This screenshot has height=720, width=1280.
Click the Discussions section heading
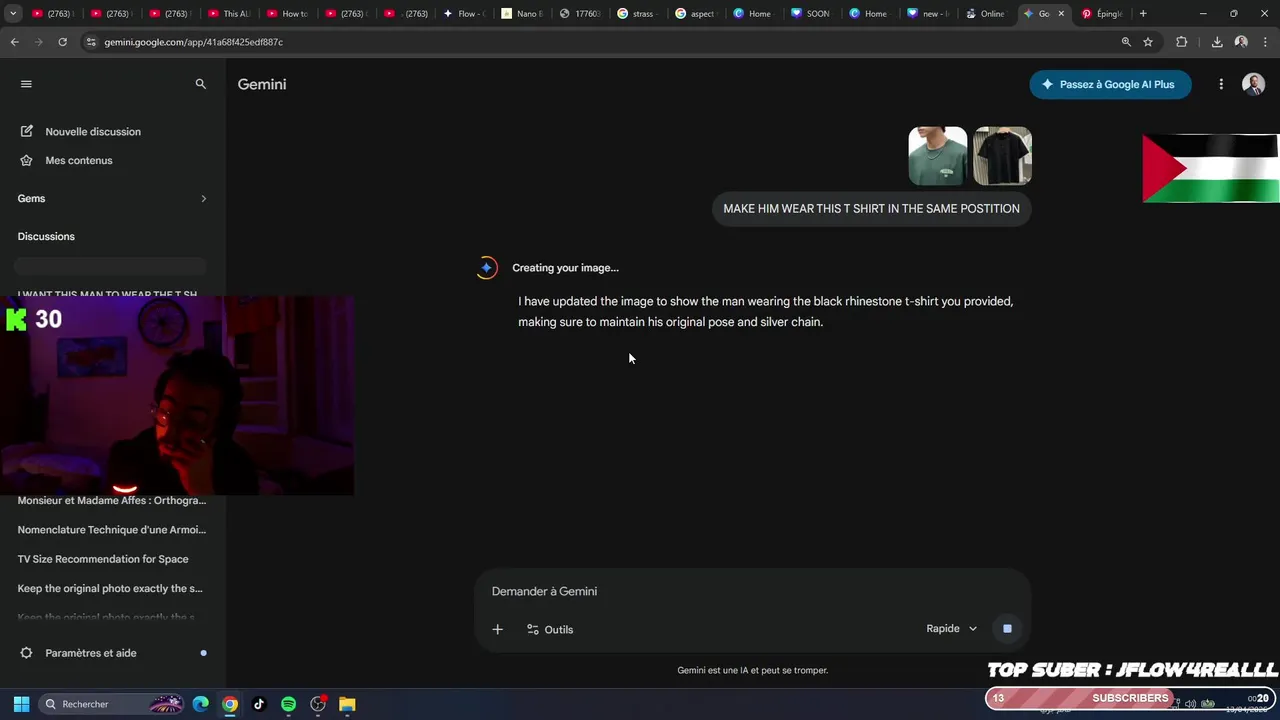point(46,236)
